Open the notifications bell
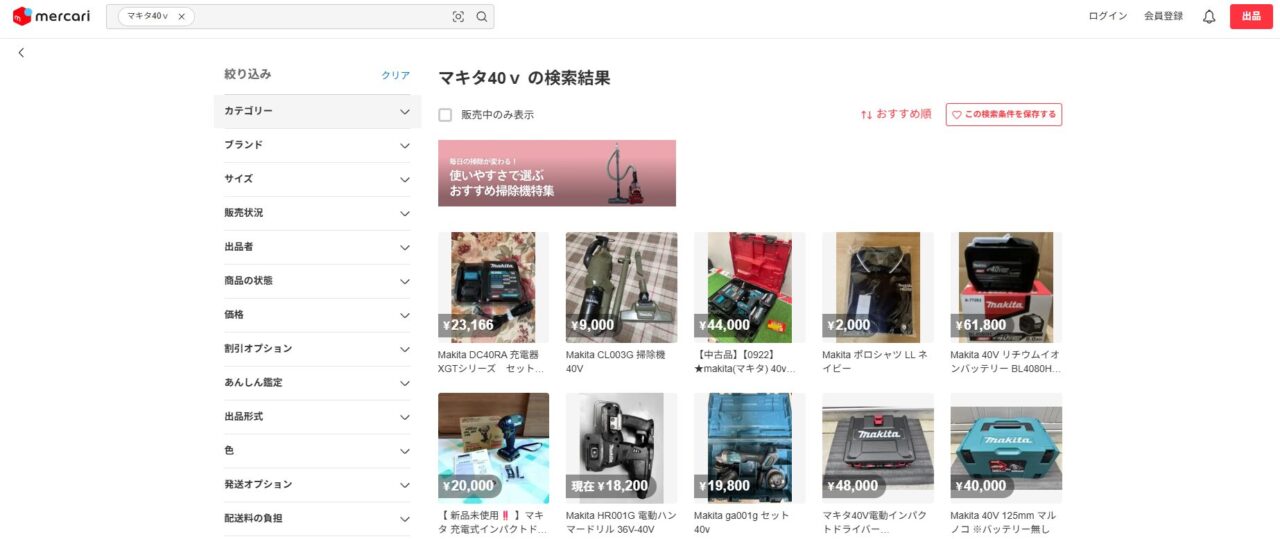Screen dimensions: 1280x539 coord(1209,17)
